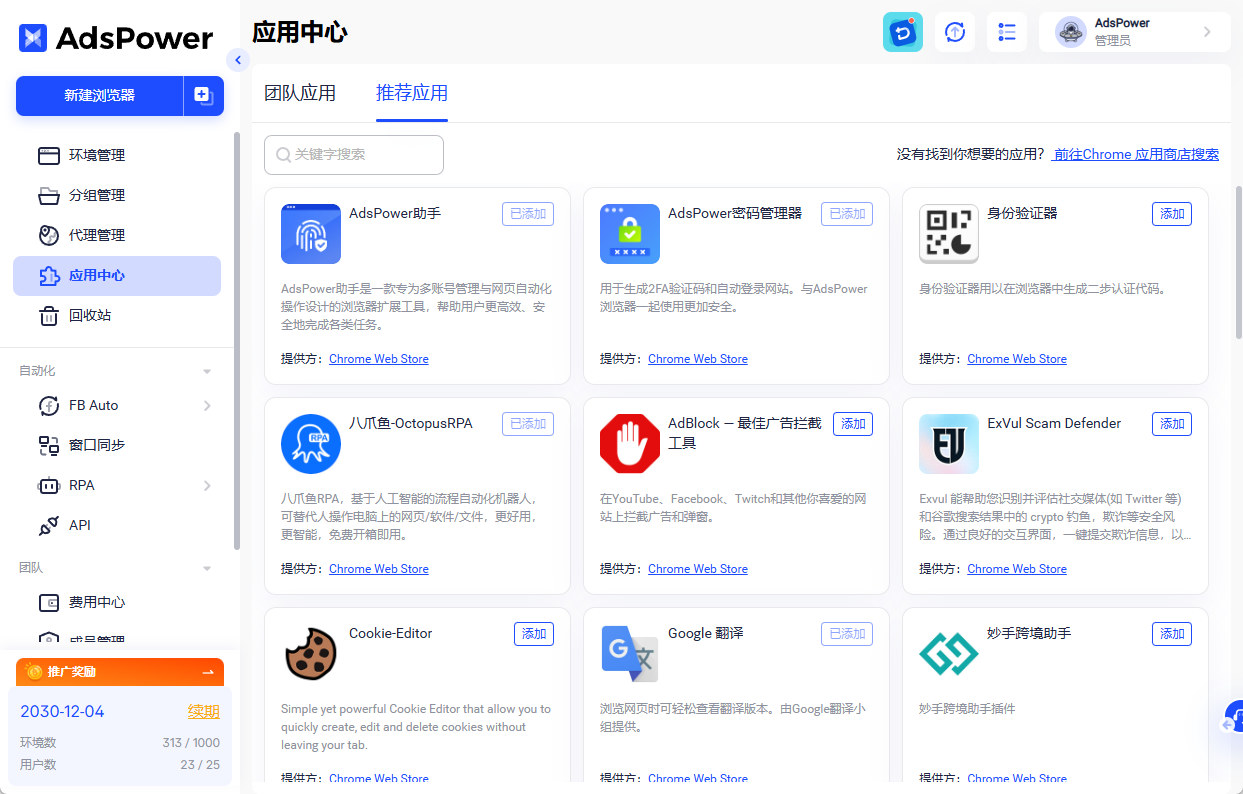The width and height of the screenshot is (1243, 794).
Task: Click 新建浏览器 button
Action: coord(99,96)
